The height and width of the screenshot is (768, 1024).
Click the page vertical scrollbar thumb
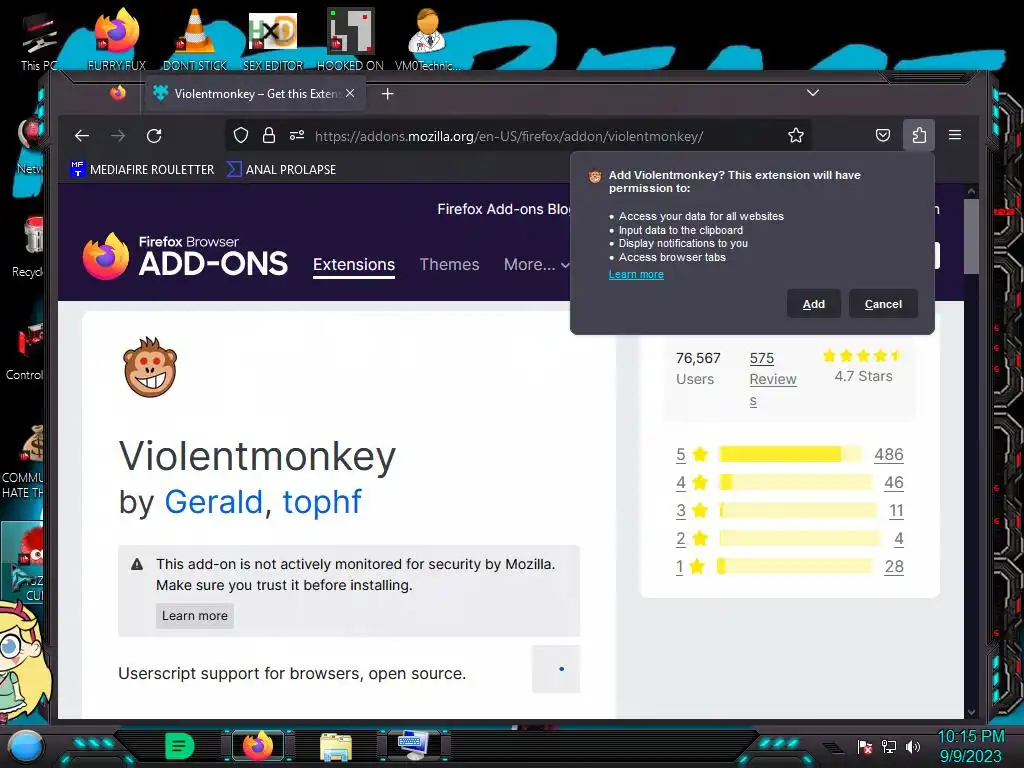pos(971,236)
